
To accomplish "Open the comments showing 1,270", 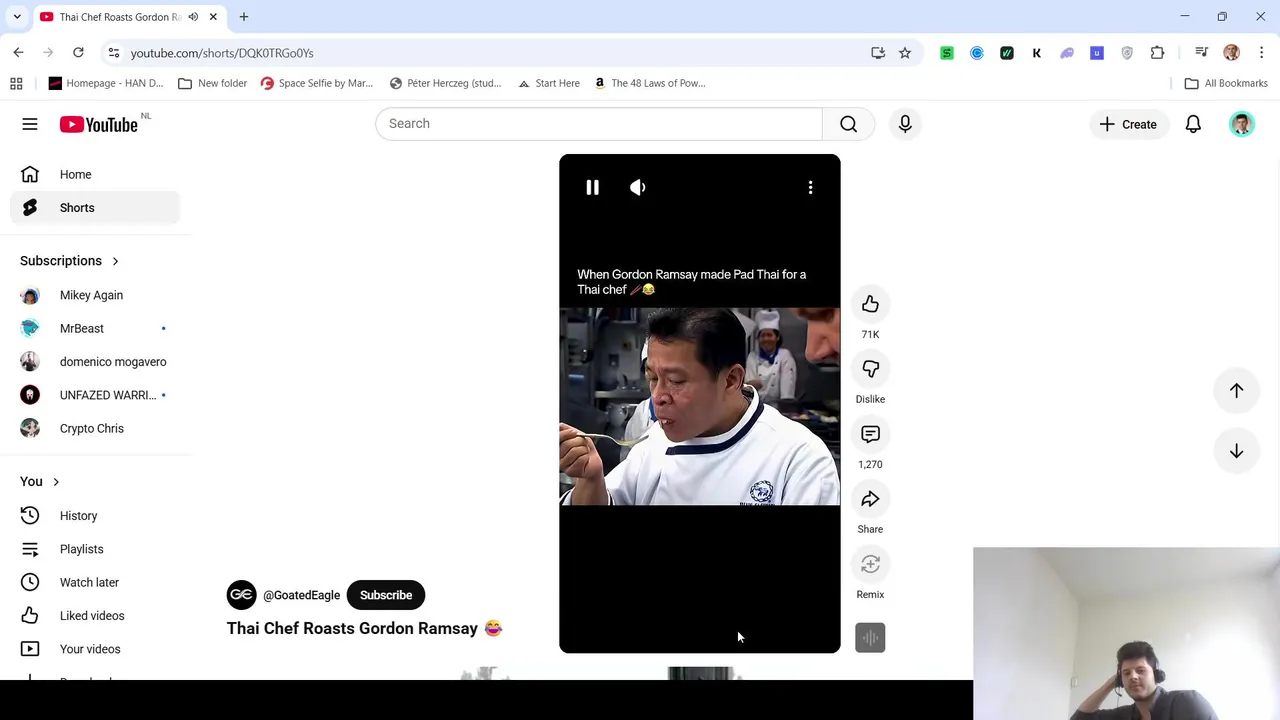I will coord(870,434).
